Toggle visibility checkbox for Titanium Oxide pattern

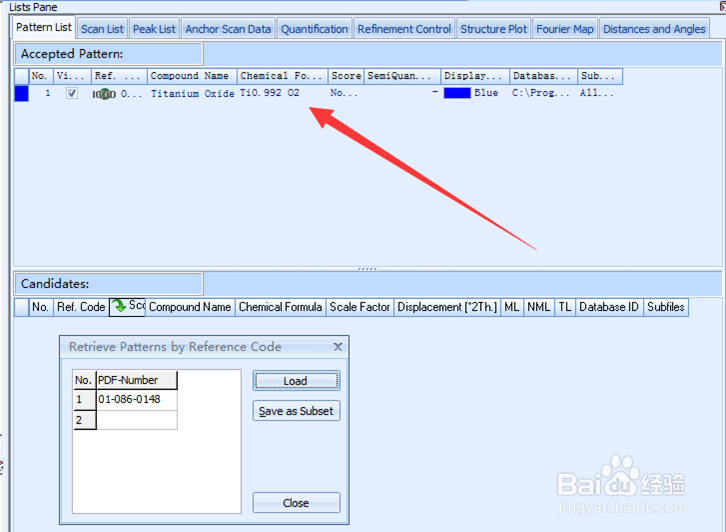(x=71, y=93)
